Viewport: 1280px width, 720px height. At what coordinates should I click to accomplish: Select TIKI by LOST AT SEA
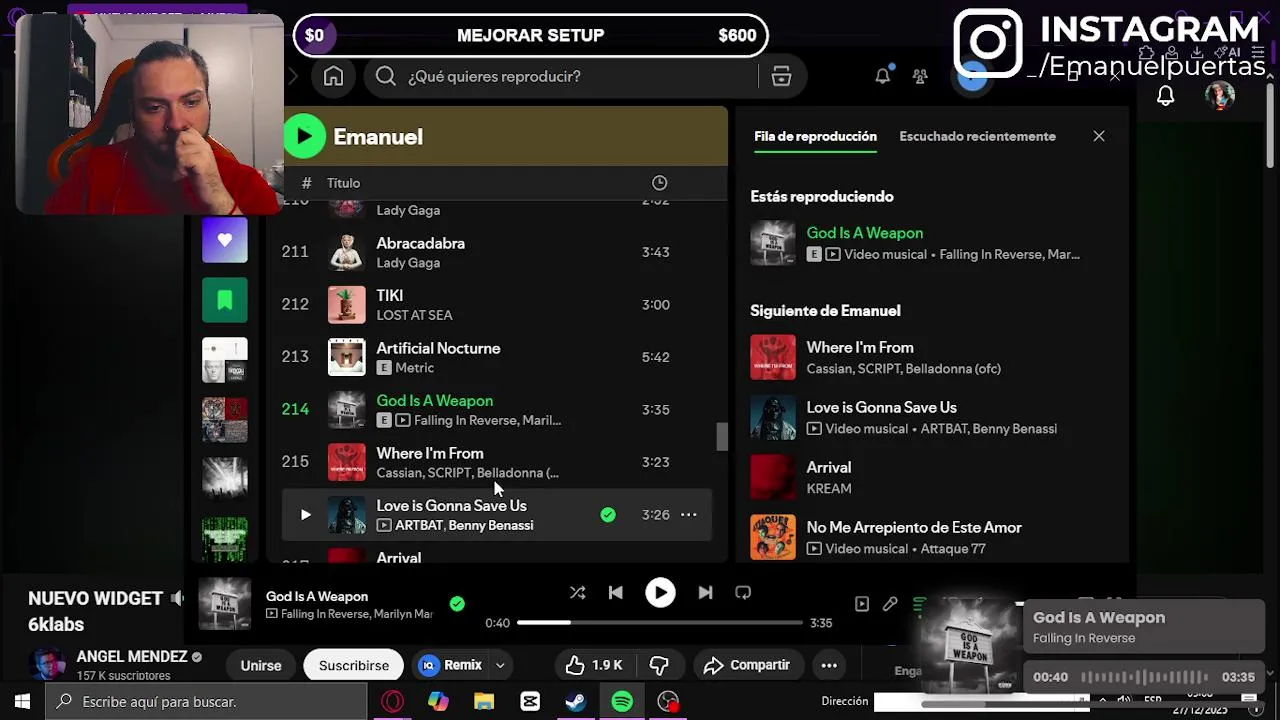[x=497, y=304]
